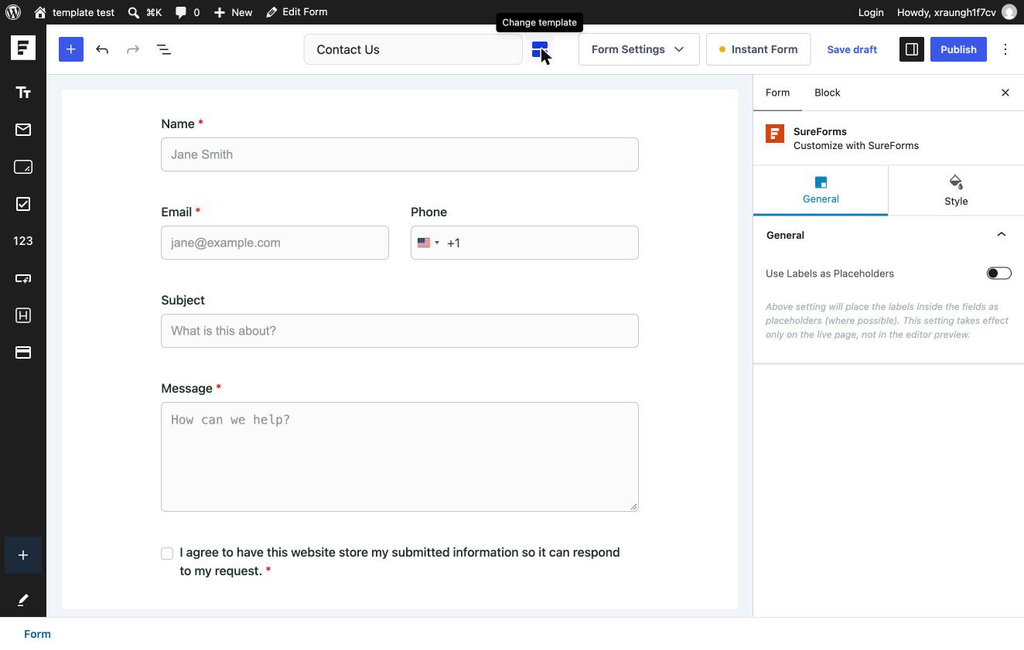The image size is (1024, 650).
Task: Switch to the Block tab
Action: (x=827, y=93)
